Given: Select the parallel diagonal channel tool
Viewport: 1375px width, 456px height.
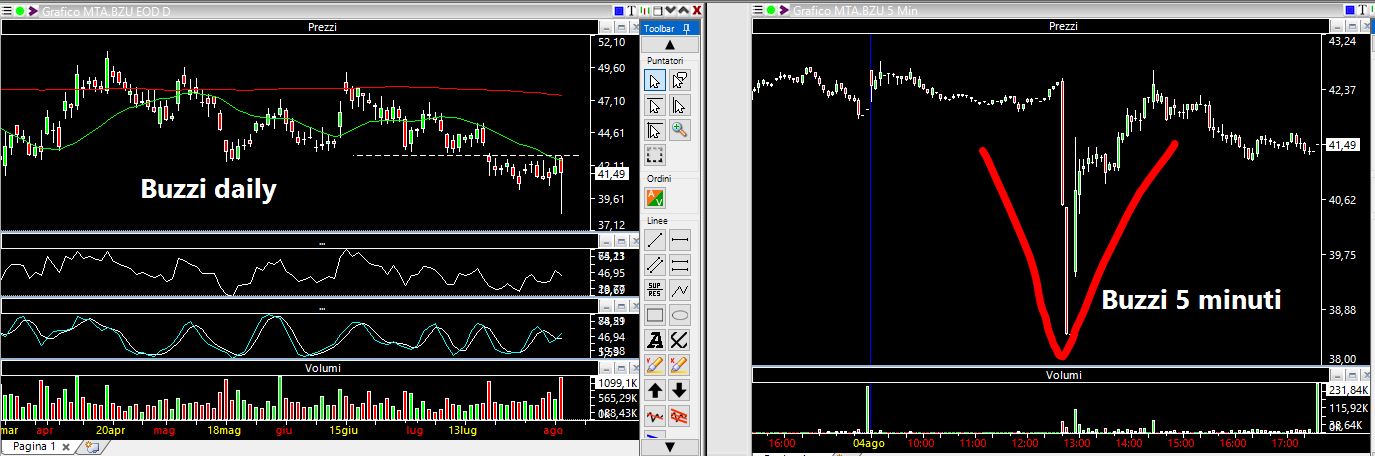Looking at the screenshot, I should pyautogui.click(x=655, y=265).
